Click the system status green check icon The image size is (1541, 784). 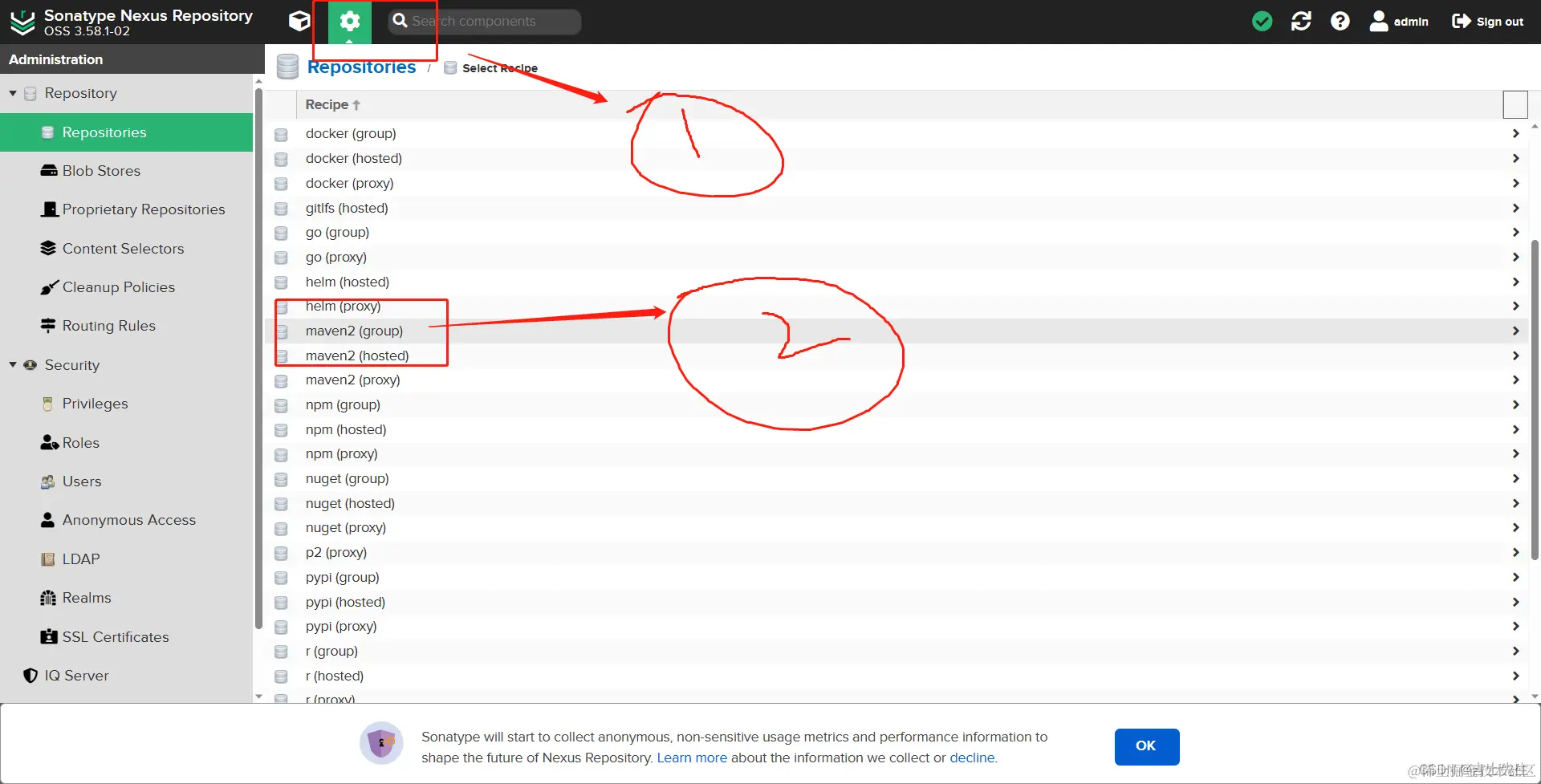click(1262, 21)
